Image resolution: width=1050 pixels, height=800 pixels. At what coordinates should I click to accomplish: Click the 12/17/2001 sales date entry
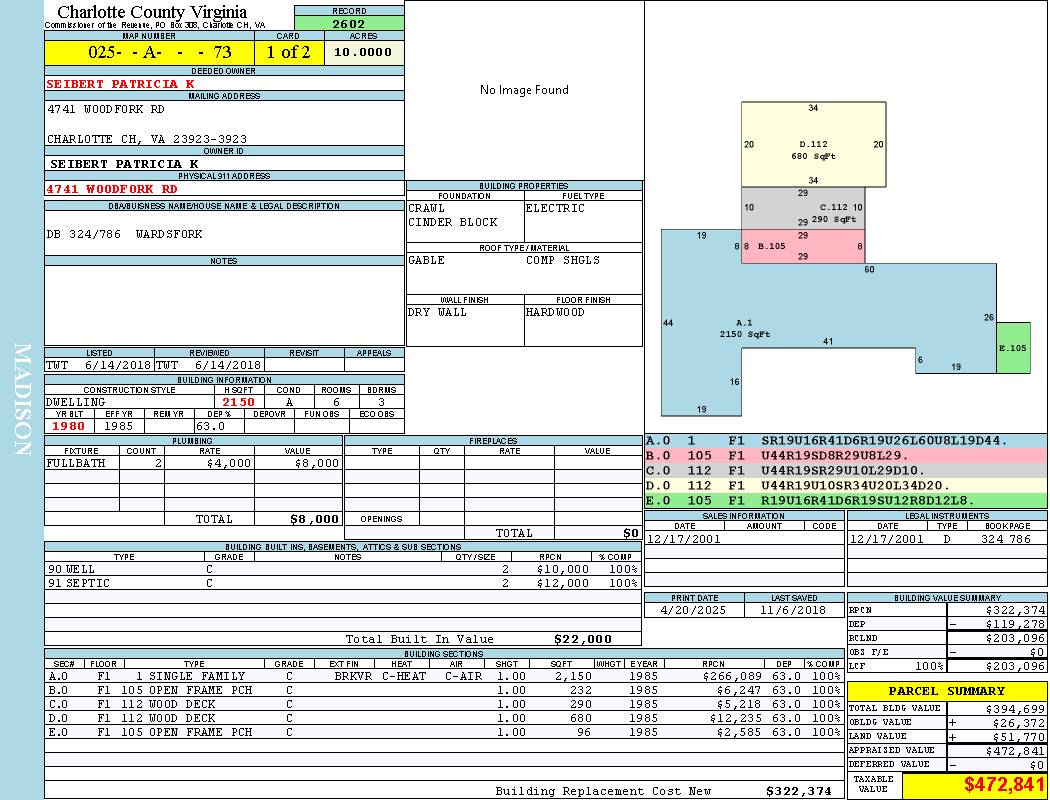pos(684,539)
